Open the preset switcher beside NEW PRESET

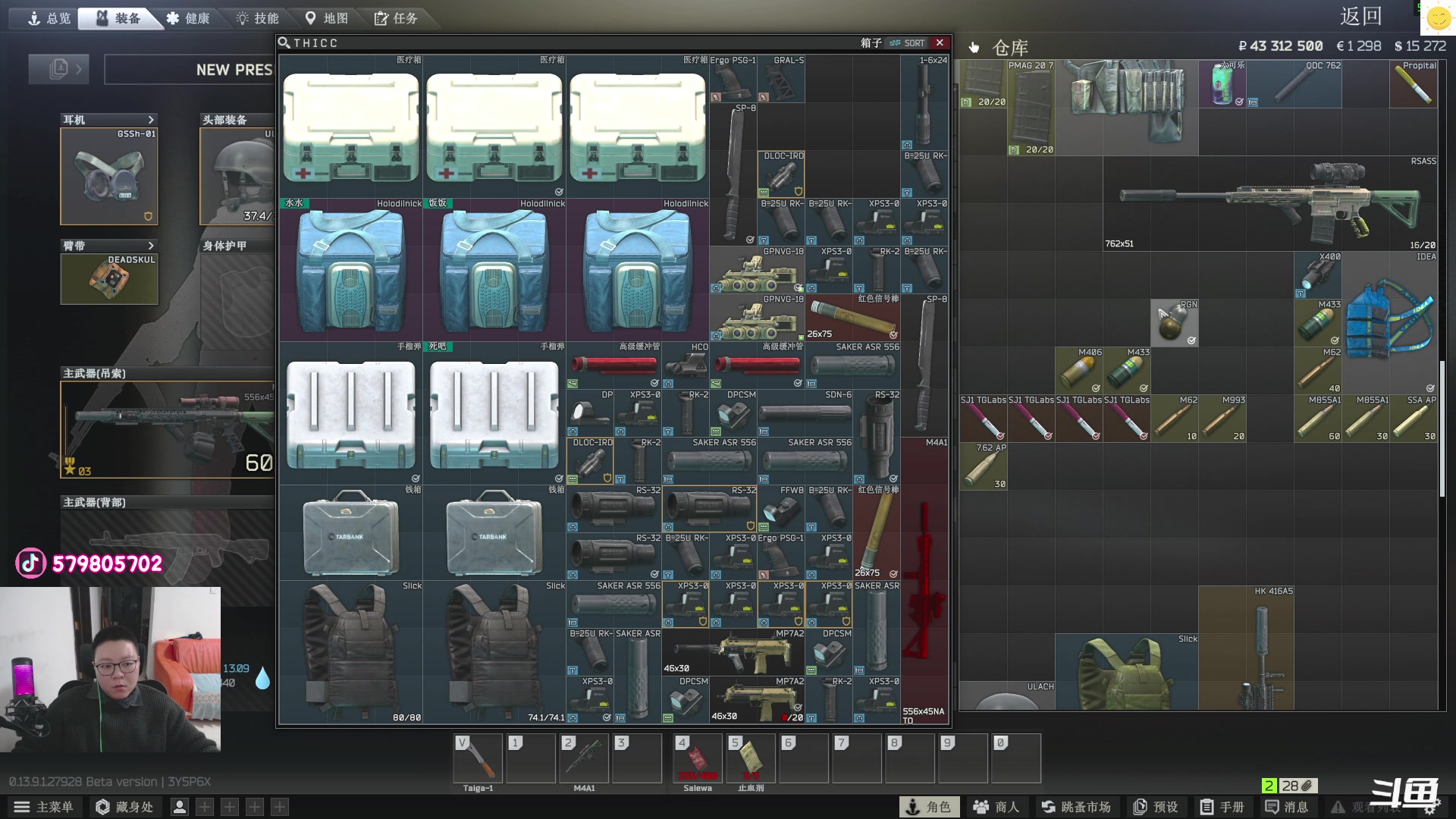tap(58, 69)
